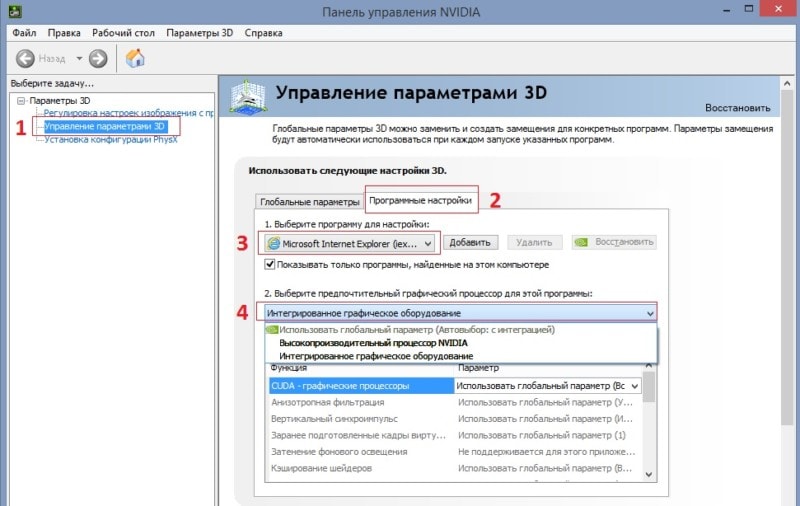Image resolution: width=800 pixels, height=506 pixels.
Task: Open the Файл menu
Action: click(24, 33)
